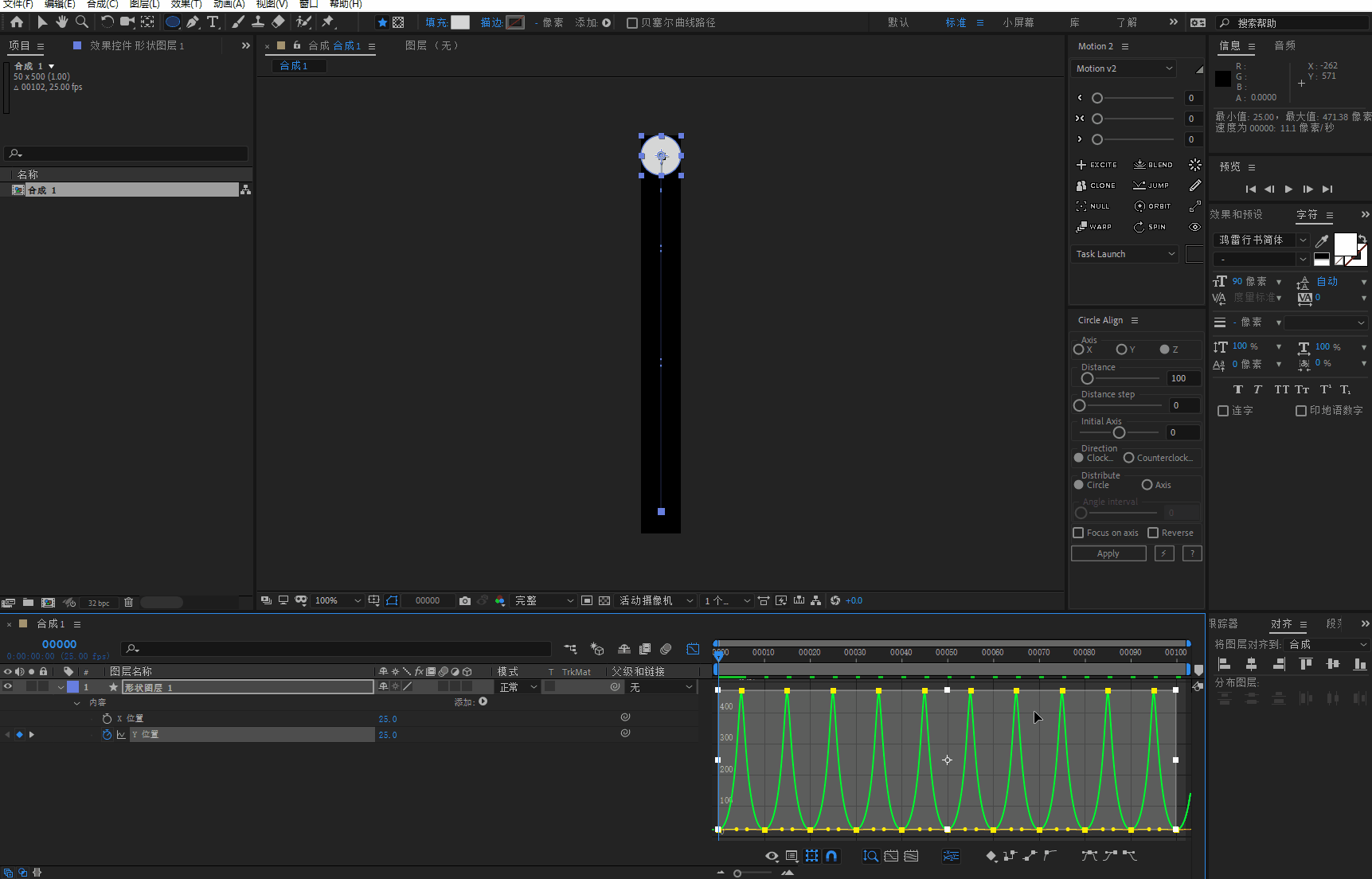Select the Type tool in the toolbar
This screenshot has width=1372, height=879.
click(213, 22)
